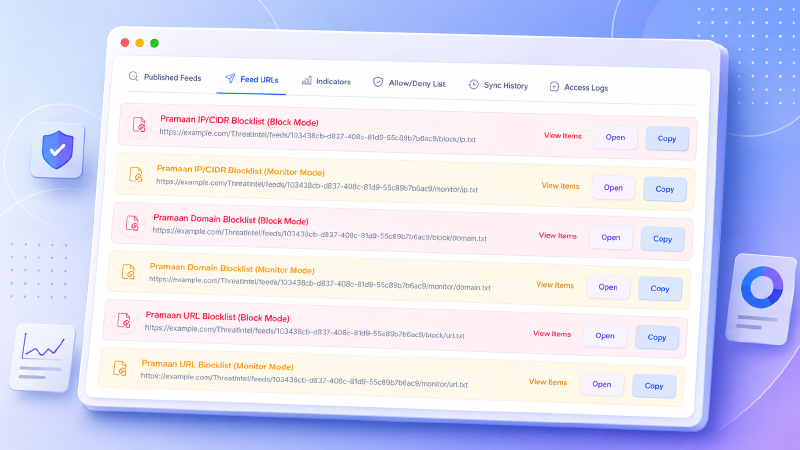View Items for Domain Blocklist (Monitor Mode)
The image size is (800, 450).
[x=555, y=285]
